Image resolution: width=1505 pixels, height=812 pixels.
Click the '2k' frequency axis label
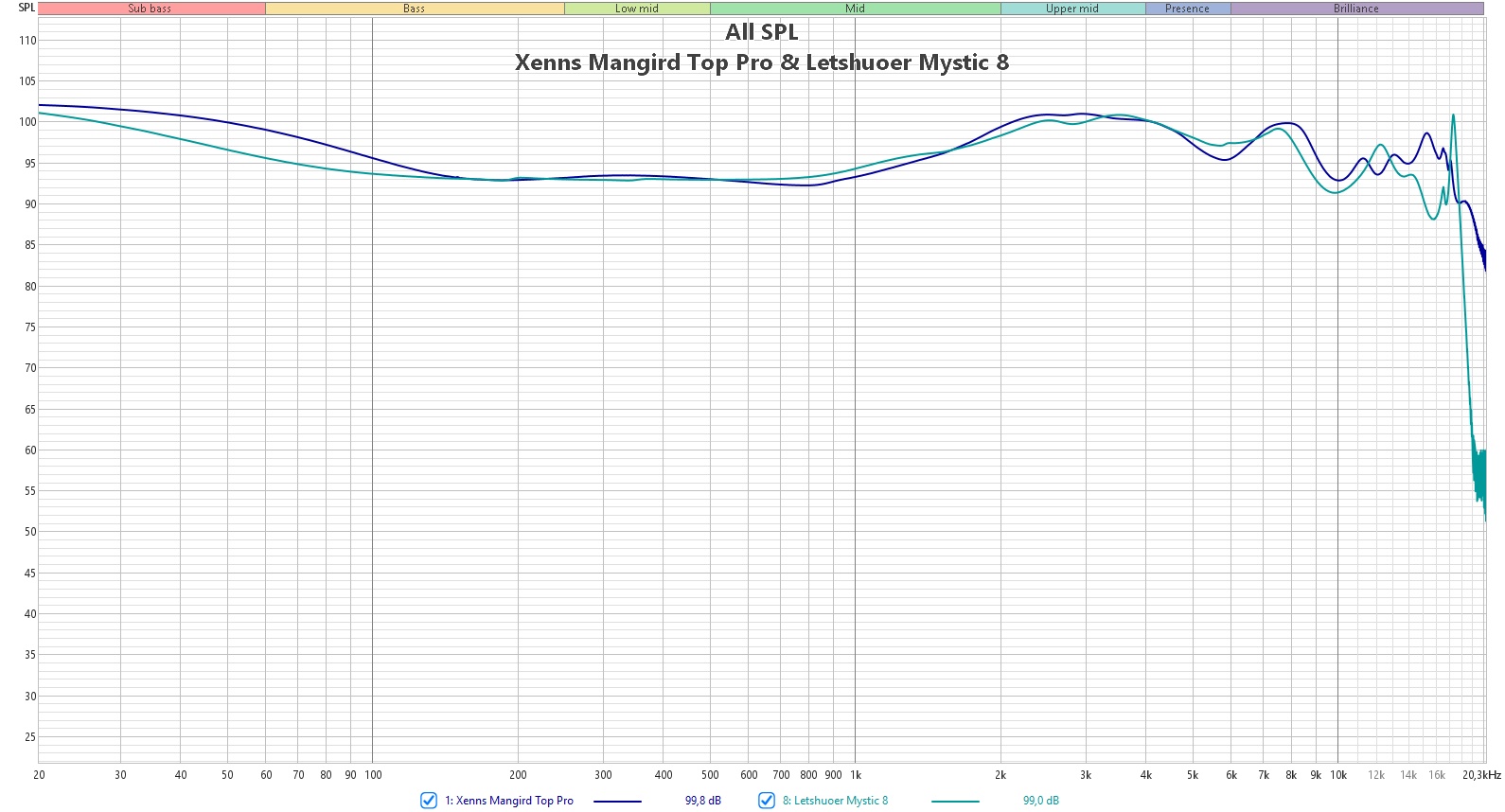[x=1000, y=775]
